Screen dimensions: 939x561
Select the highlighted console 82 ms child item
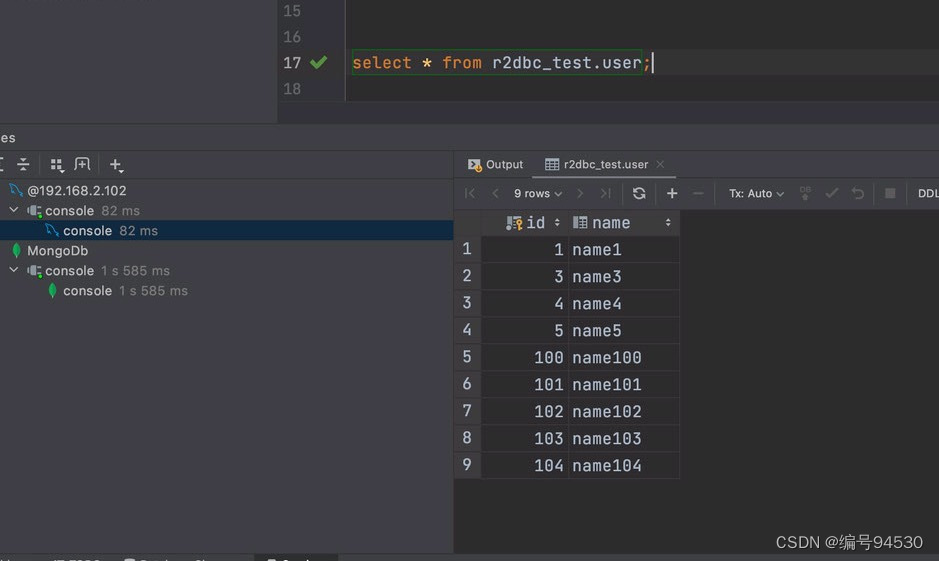pyautogui.click(x=226, y=231)
